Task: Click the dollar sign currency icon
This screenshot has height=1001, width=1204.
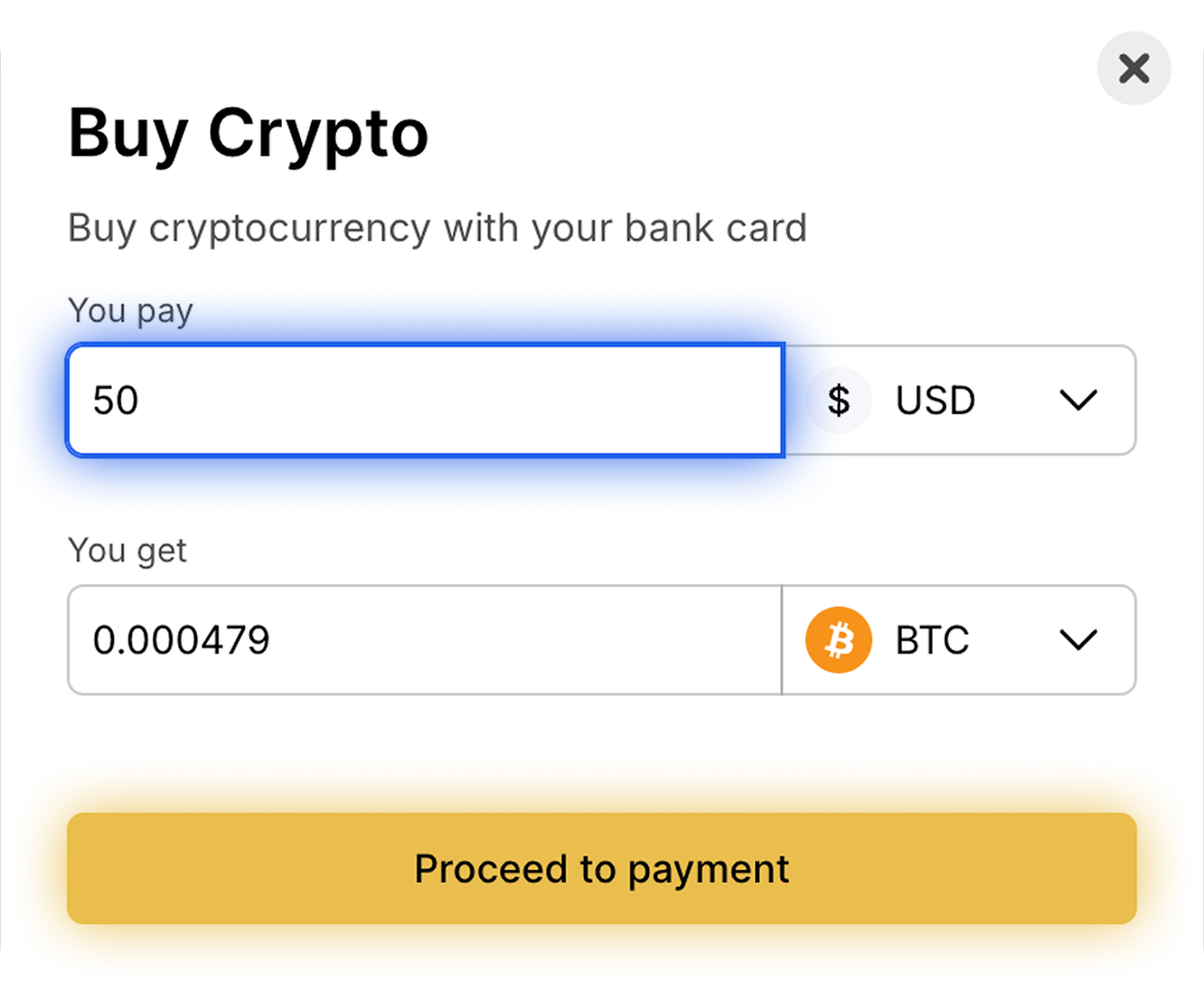Action: tap(838, 400)
